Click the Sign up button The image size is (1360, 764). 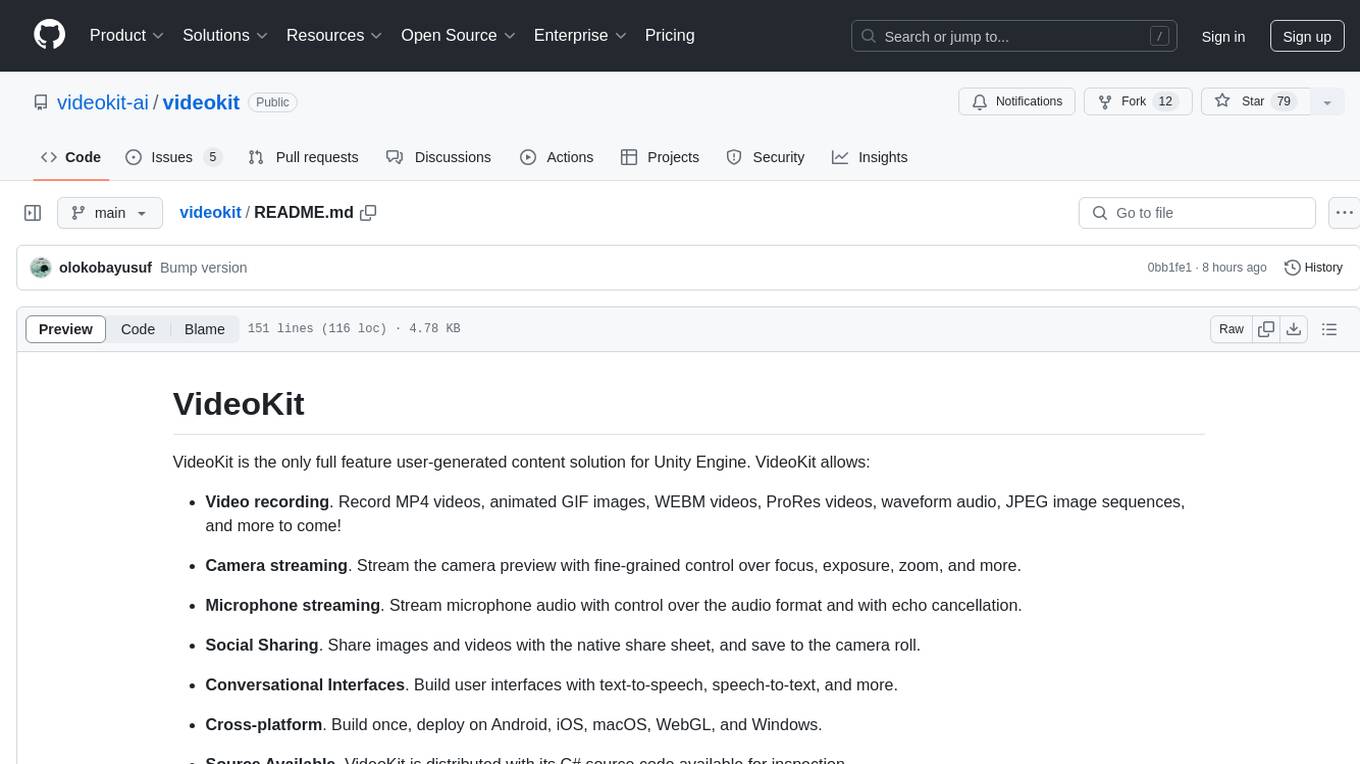click(1307, 36)
